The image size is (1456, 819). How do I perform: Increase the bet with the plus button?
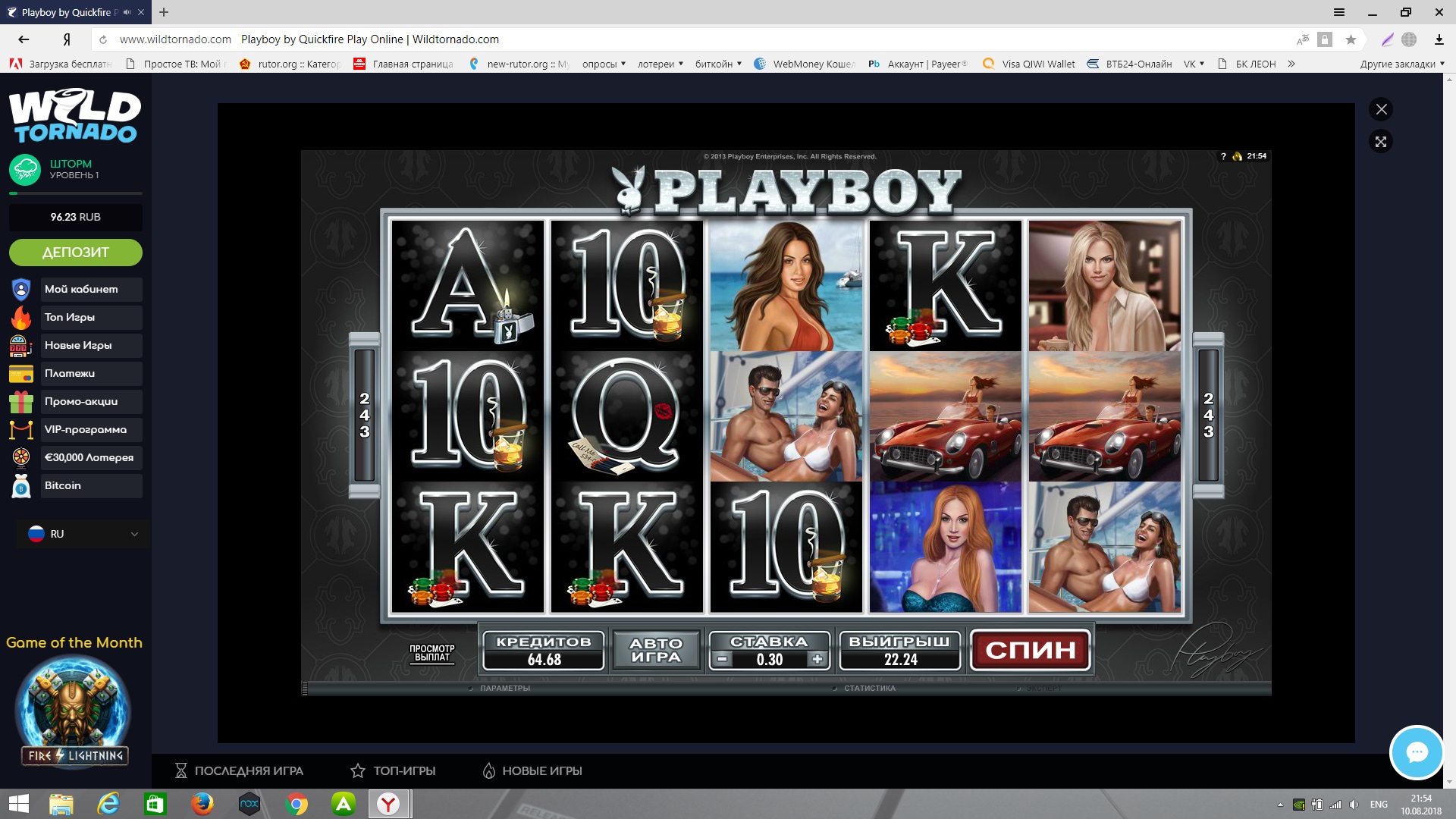[817, 659]
